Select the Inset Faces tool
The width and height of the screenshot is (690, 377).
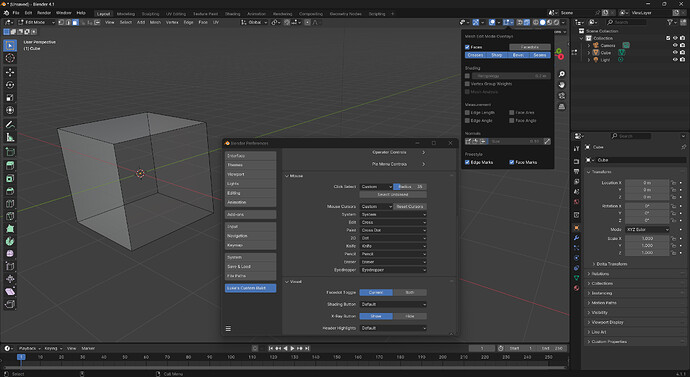tap(10, 178)
